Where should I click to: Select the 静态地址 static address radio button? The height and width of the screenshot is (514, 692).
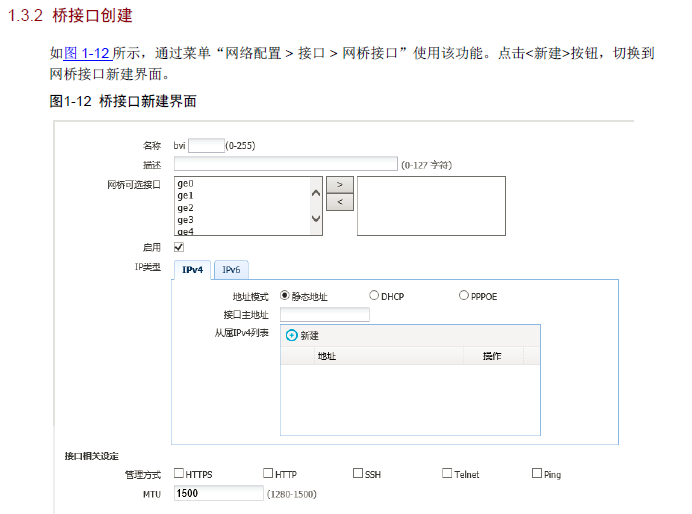(x=285, y=295)
